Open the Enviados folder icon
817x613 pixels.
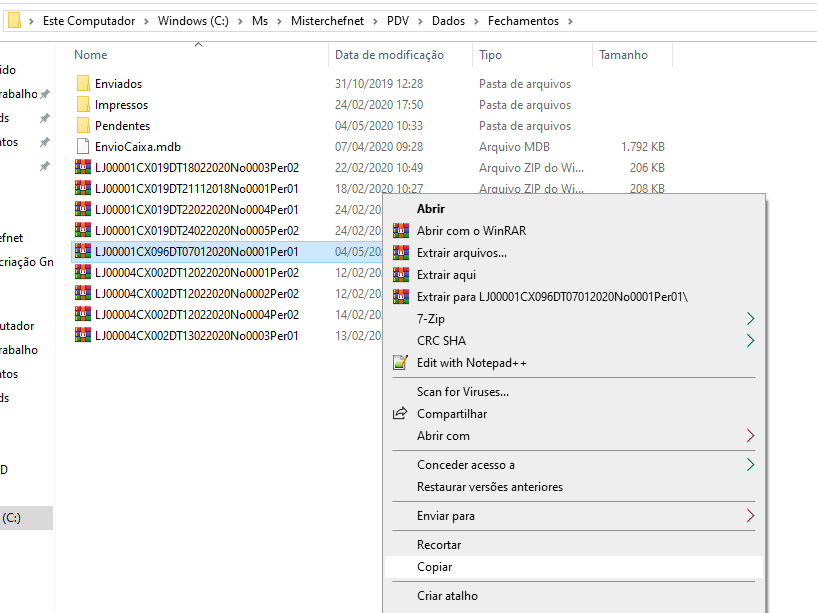[83, 83]
